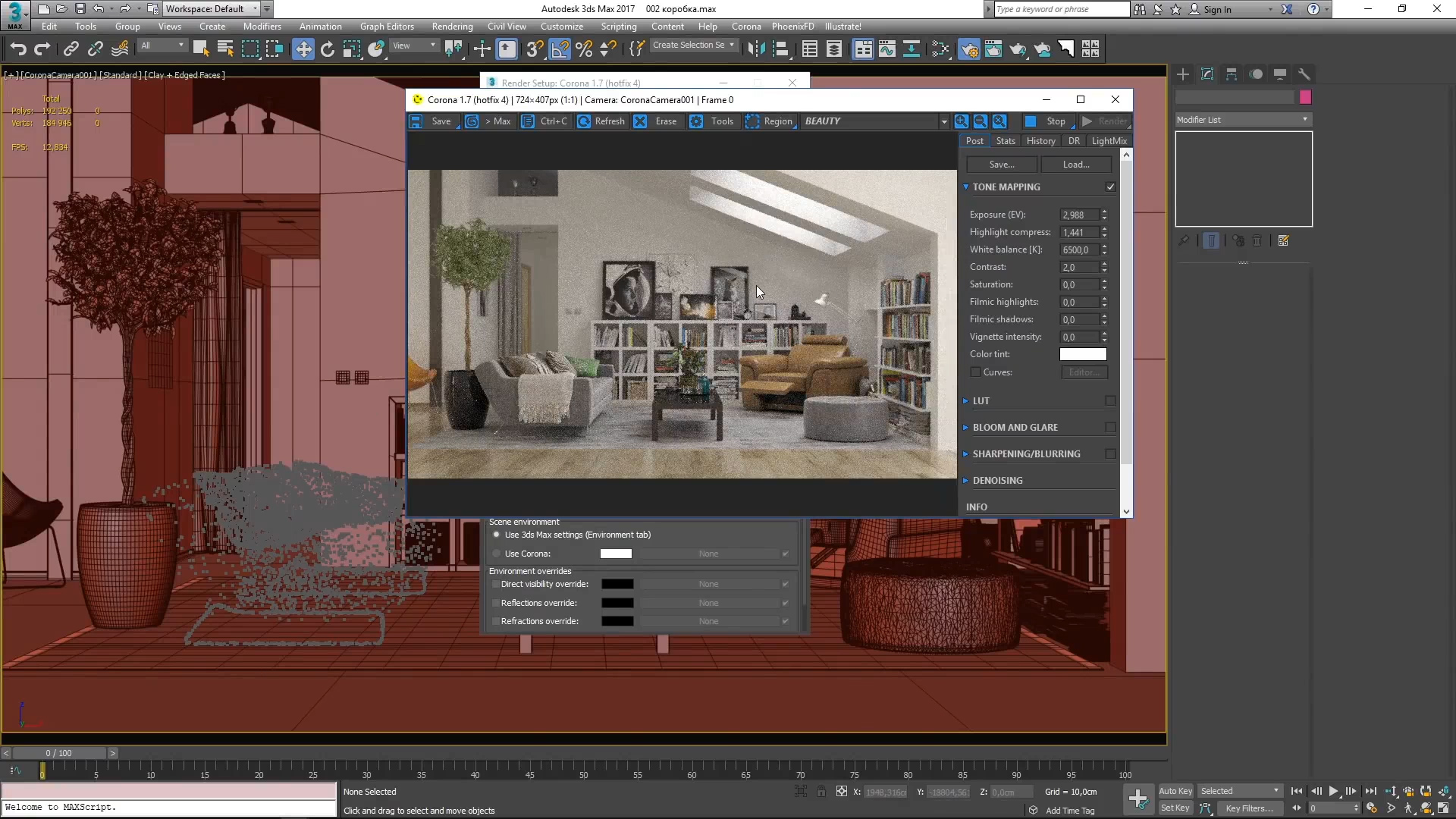Select the Refresh render button
The width and height of the screenshot is (1456, 819).
(600, 121)
